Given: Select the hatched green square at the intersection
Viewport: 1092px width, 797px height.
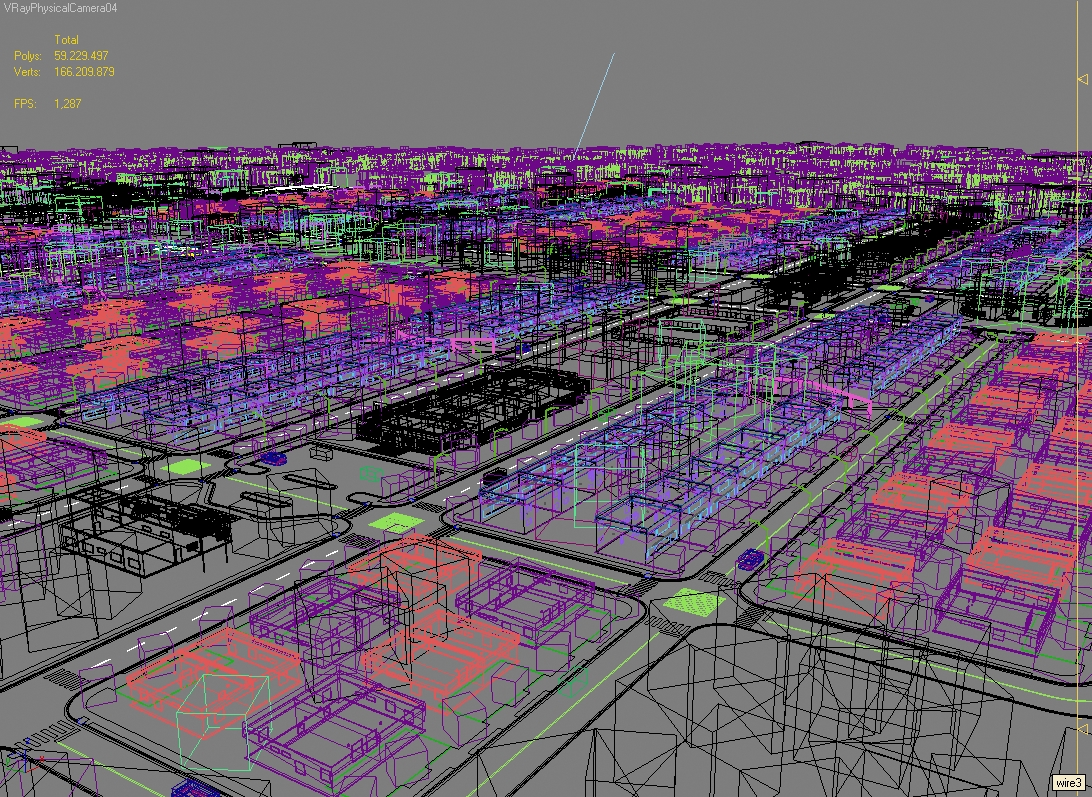Looking at the screenshot, I should (693, 602).
